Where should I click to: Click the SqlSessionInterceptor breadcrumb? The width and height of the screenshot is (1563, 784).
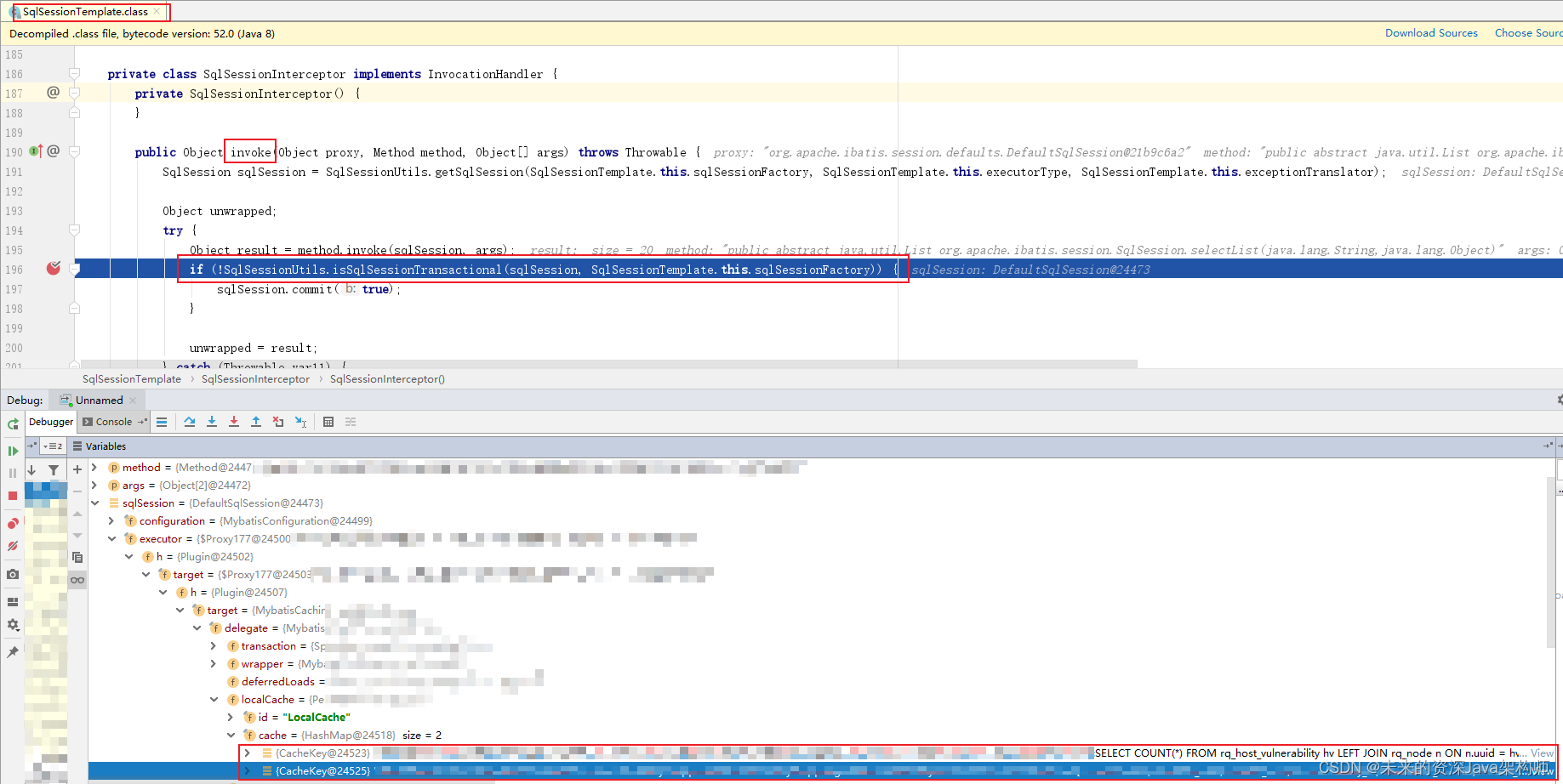[255, 378]
